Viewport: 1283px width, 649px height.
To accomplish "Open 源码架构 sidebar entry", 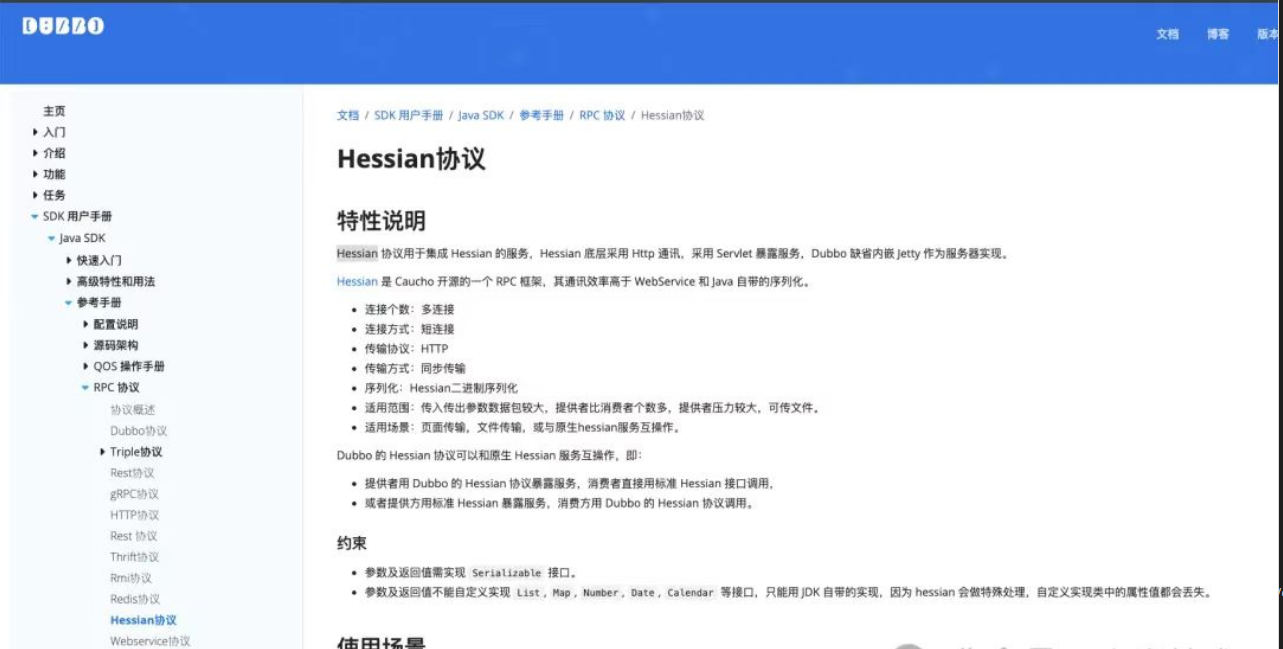I will point(116,345).
